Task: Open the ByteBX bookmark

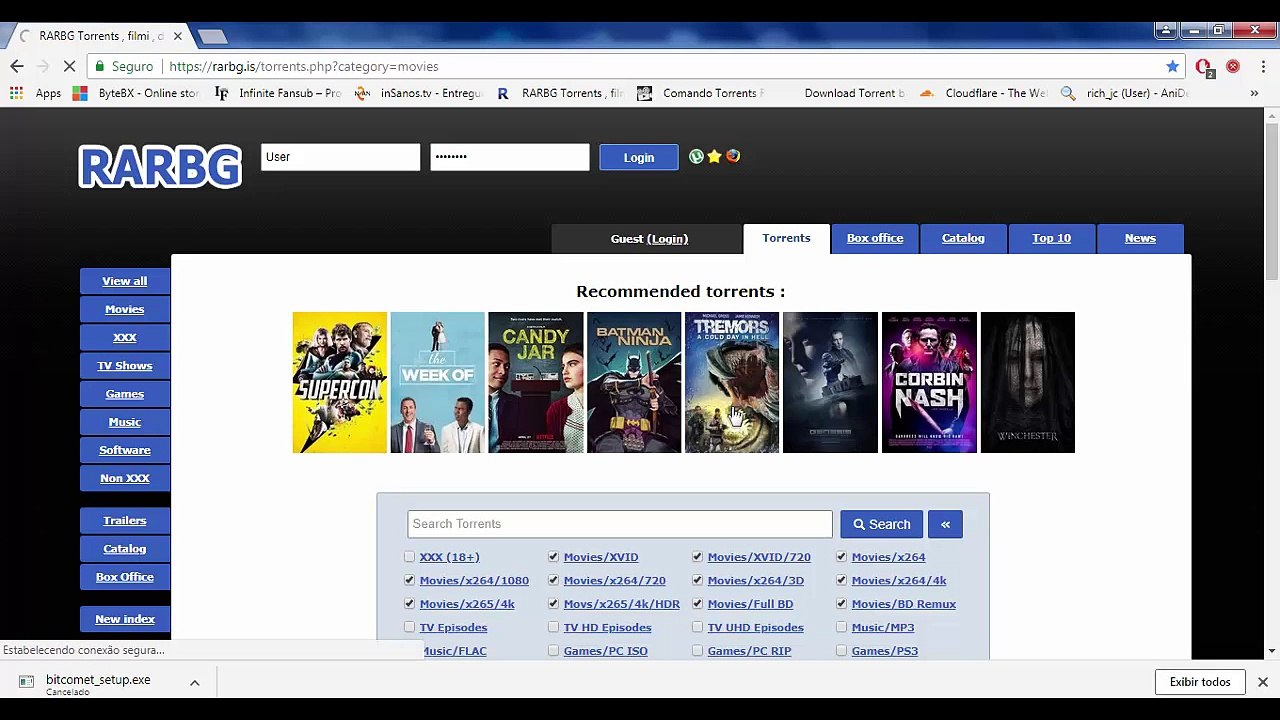Action: tap(138, 93)
